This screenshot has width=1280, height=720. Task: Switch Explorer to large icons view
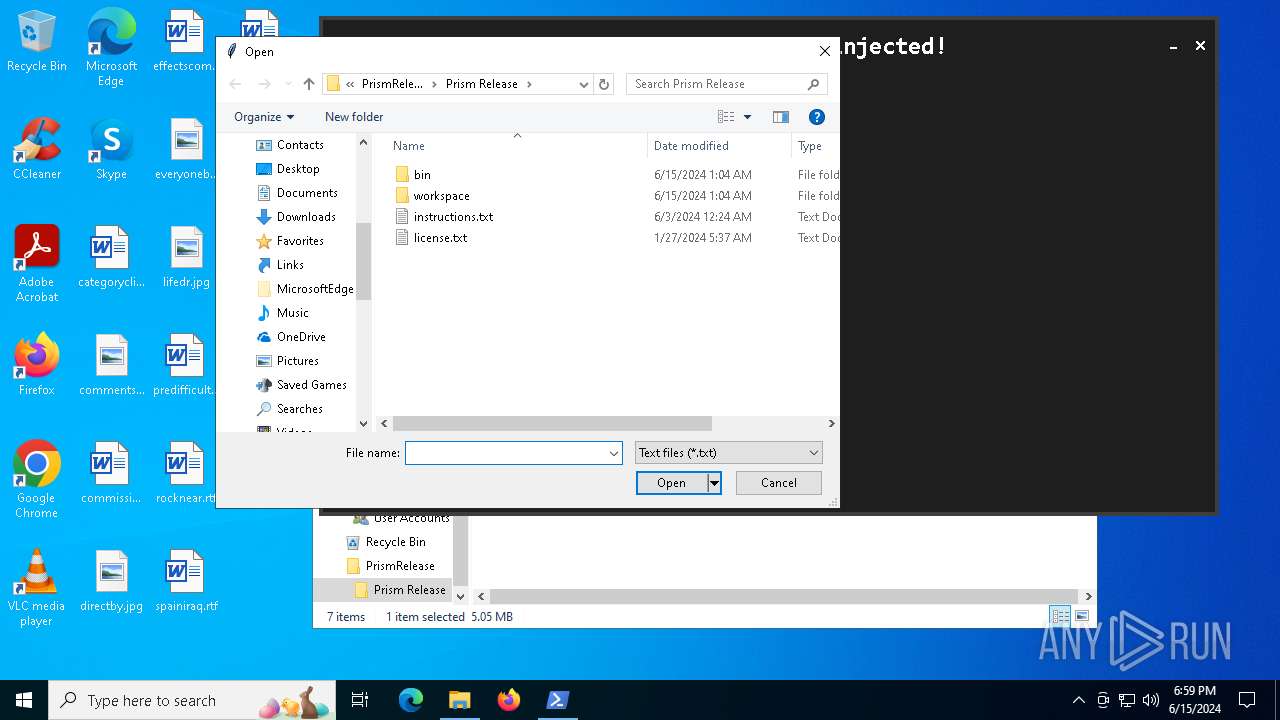(1081, 616)
